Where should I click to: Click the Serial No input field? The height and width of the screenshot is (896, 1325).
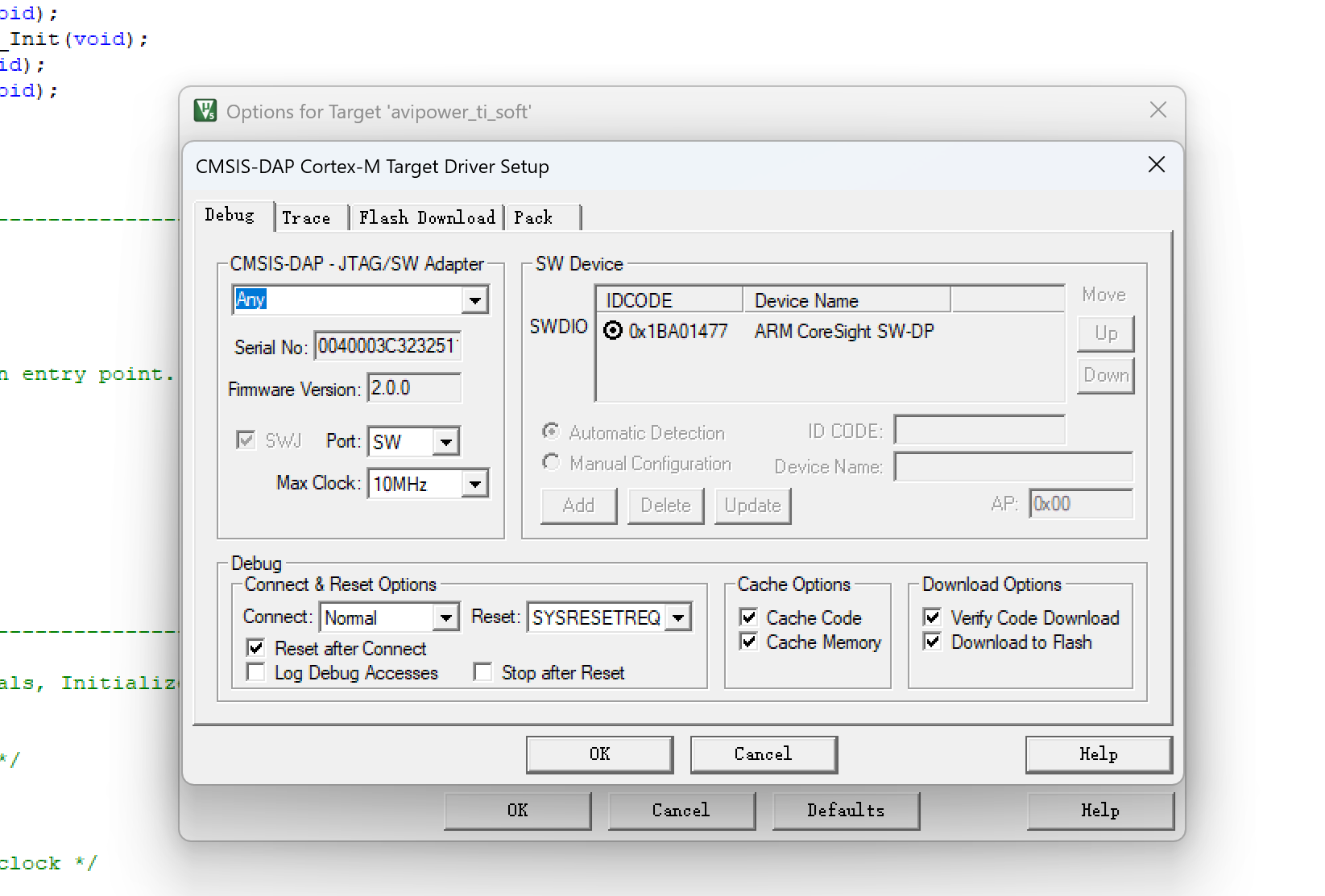[387, 346]
